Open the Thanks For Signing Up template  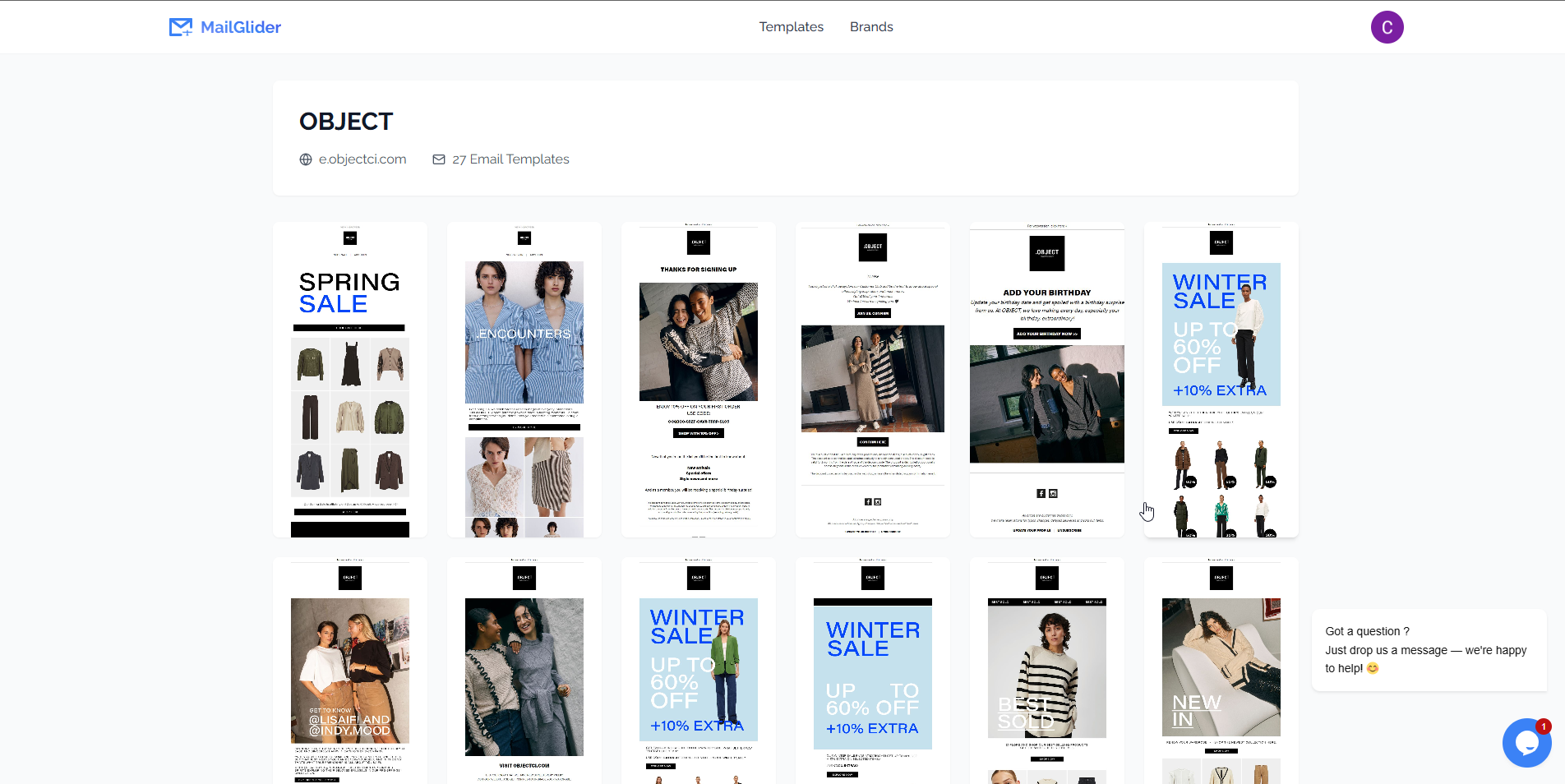[699, 380]
